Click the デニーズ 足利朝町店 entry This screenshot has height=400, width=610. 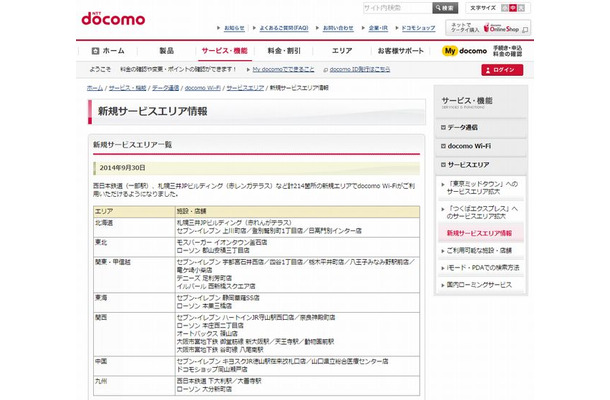[x=204, y=278]
